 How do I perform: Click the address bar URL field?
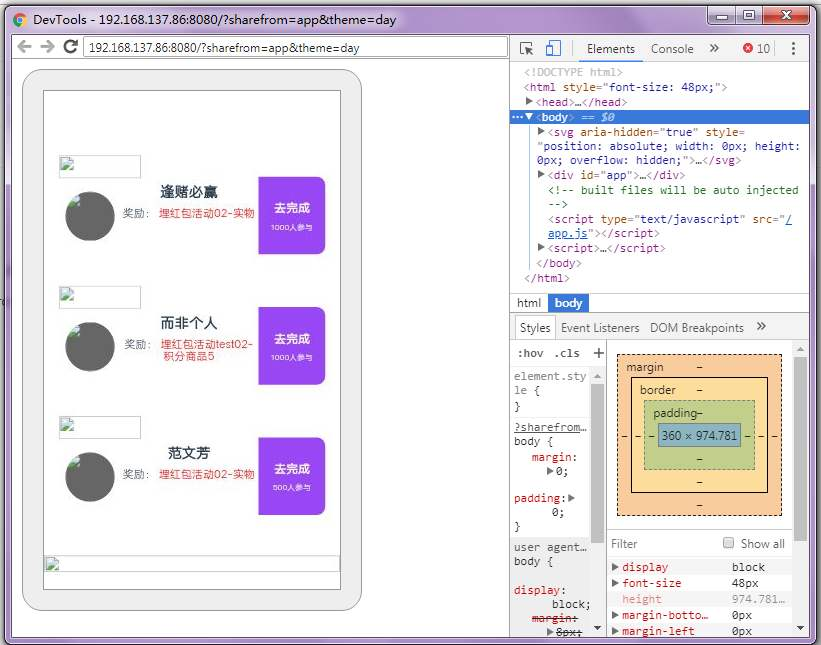[295, 48]
